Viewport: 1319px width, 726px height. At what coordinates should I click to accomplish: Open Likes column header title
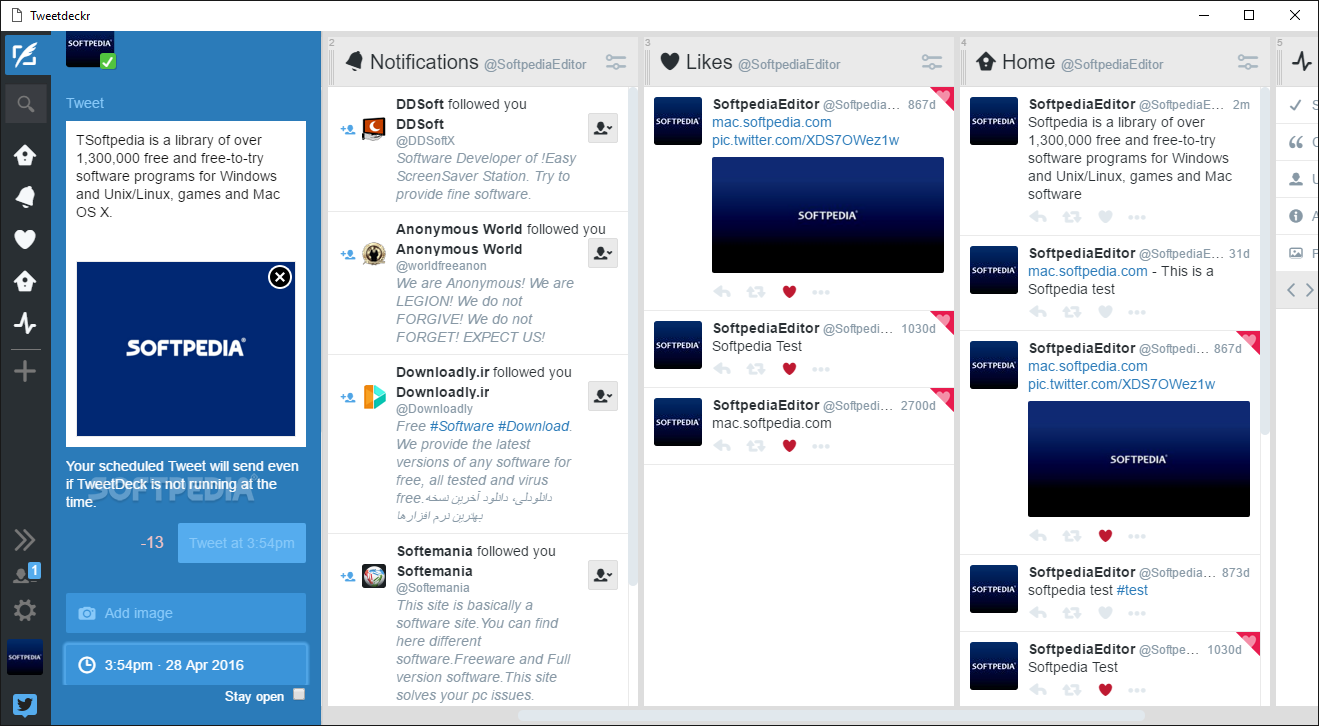point(709,62)
